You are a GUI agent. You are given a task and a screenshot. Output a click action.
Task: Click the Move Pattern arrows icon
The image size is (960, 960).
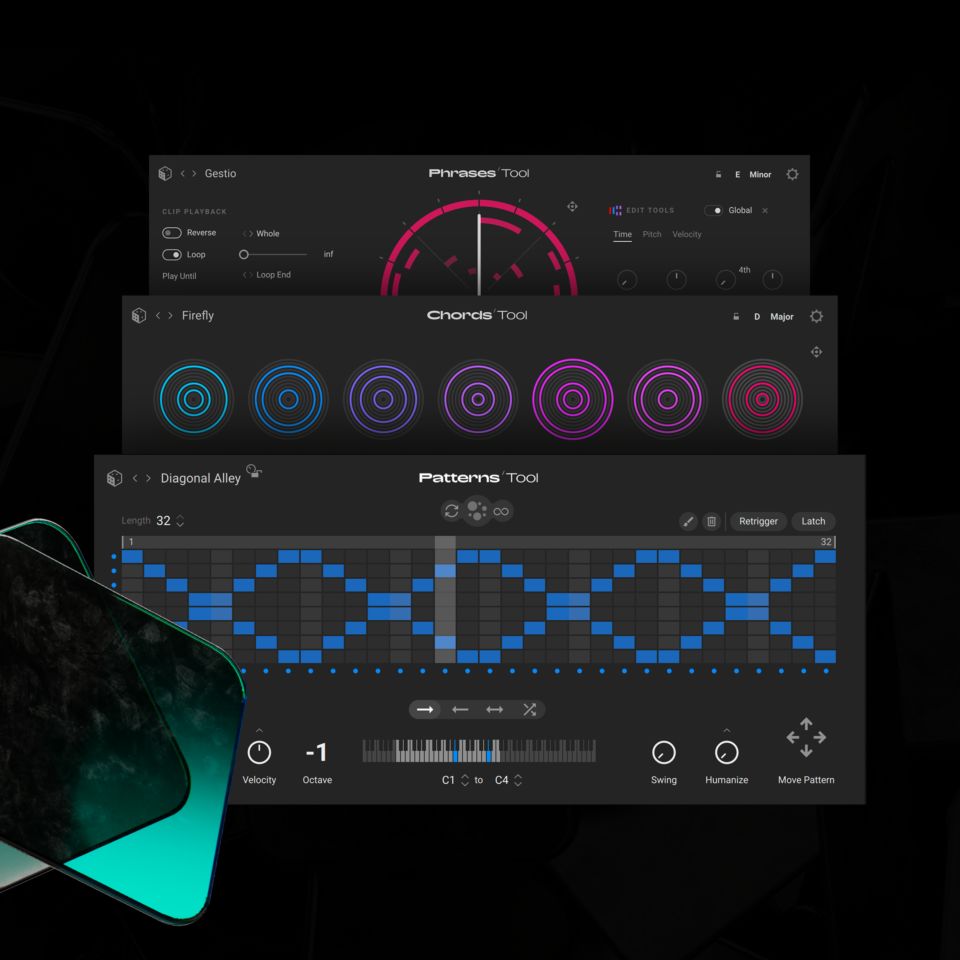(x=806, y=738)
